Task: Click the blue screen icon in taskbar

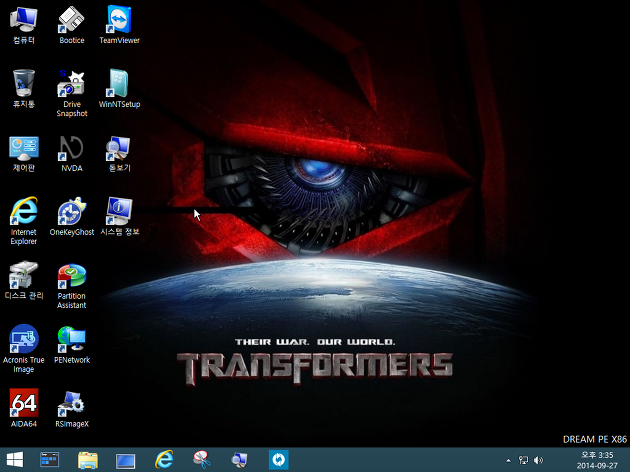Action: pyautogui.click(x=125, y=460)
